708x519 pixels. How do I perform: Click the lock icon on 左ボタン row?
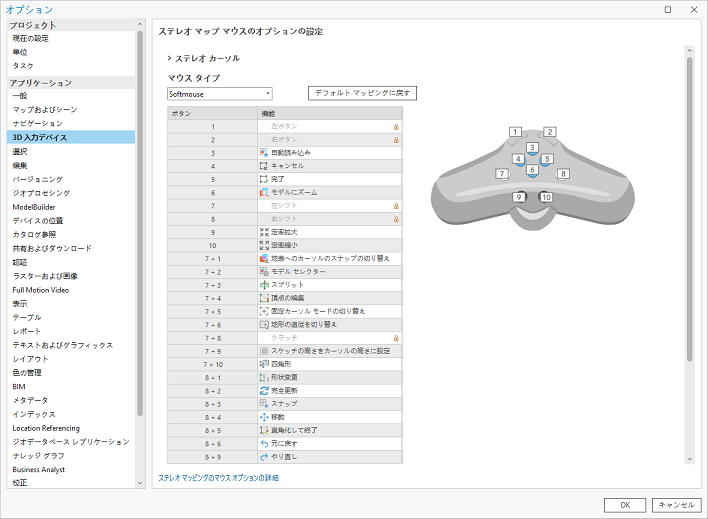coord(396,128)
